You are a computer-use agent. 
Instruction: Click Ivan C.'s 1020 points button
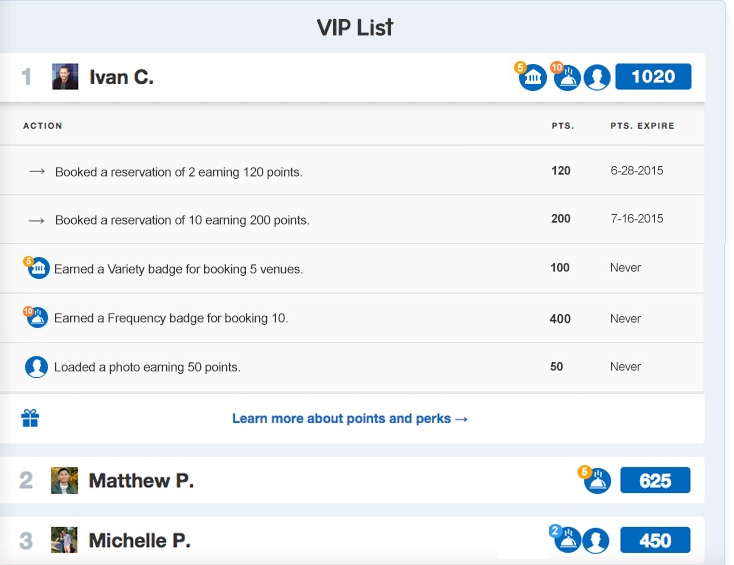pos(653,77)
